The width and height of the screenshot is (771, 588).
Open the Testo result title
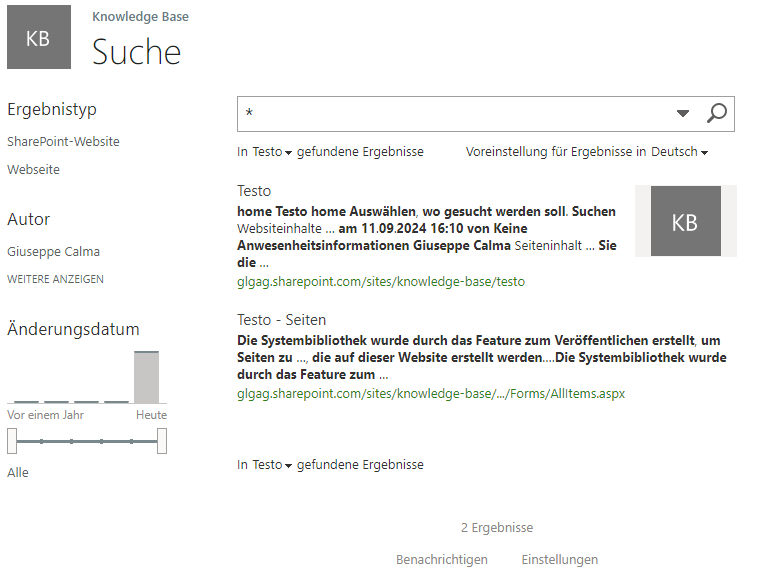[x=254, y=191]
